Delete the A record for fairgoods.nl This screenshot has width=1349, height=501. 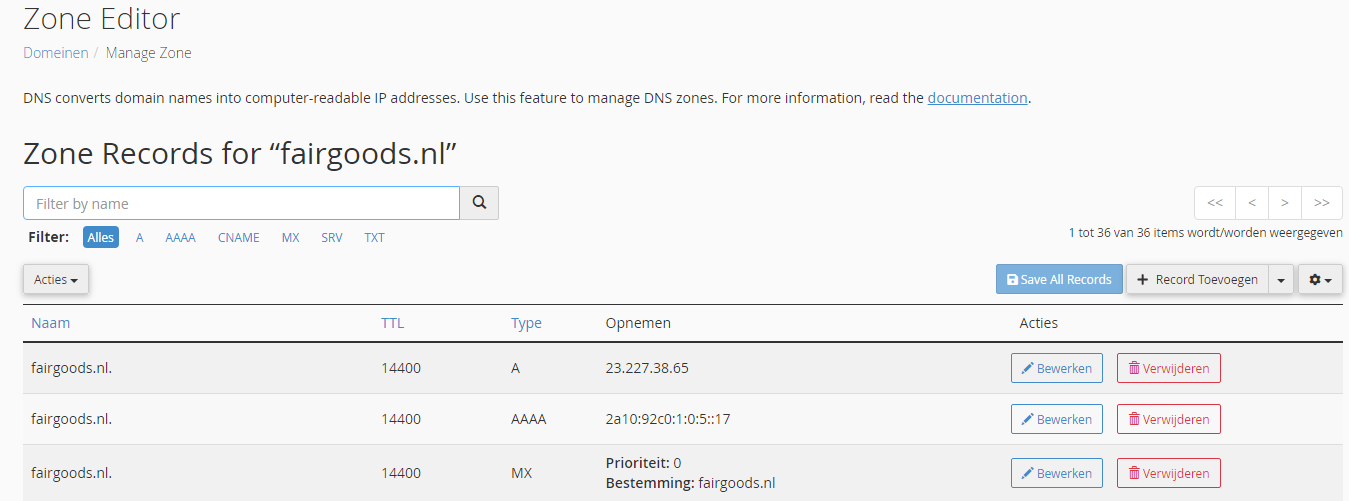(1168, 368)
